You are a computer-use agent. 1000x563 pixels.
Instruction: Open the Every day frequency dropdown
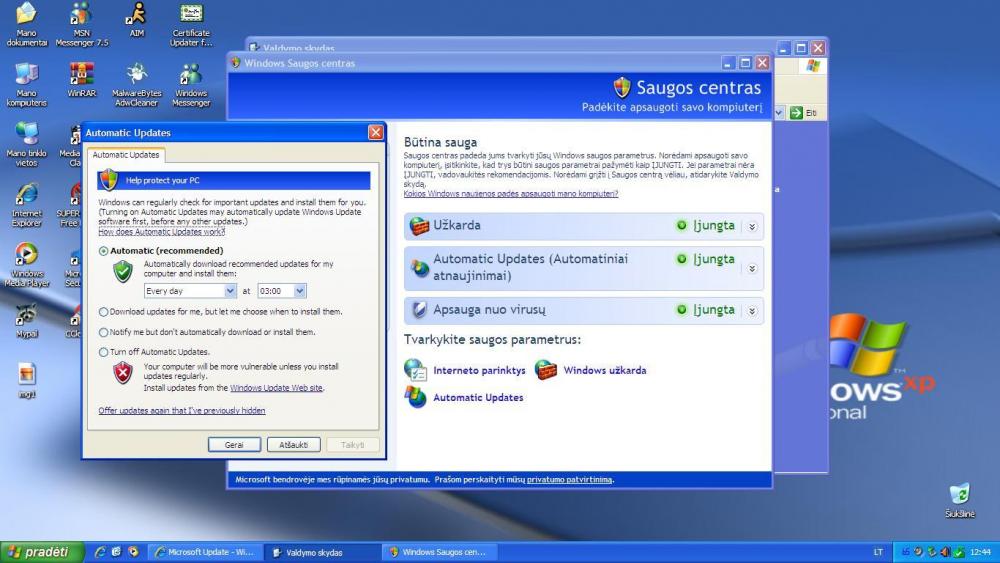[231, 291]
